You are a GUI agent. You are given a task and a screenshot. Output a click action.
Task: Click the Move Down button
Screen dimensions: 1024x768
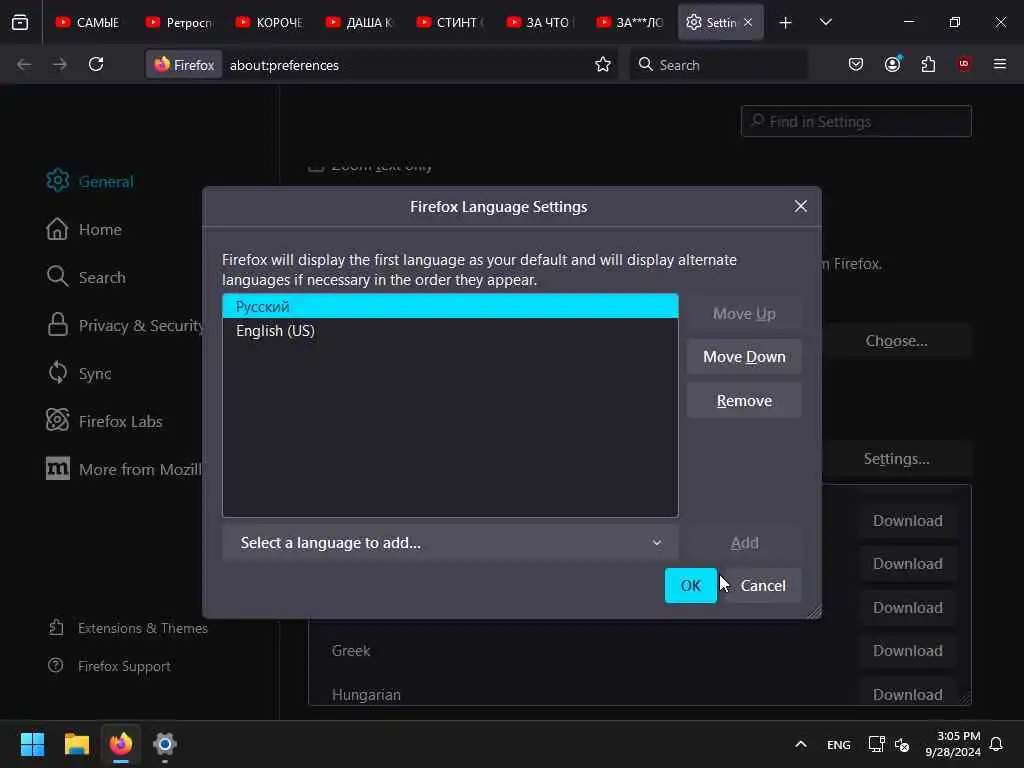point(744,357)
